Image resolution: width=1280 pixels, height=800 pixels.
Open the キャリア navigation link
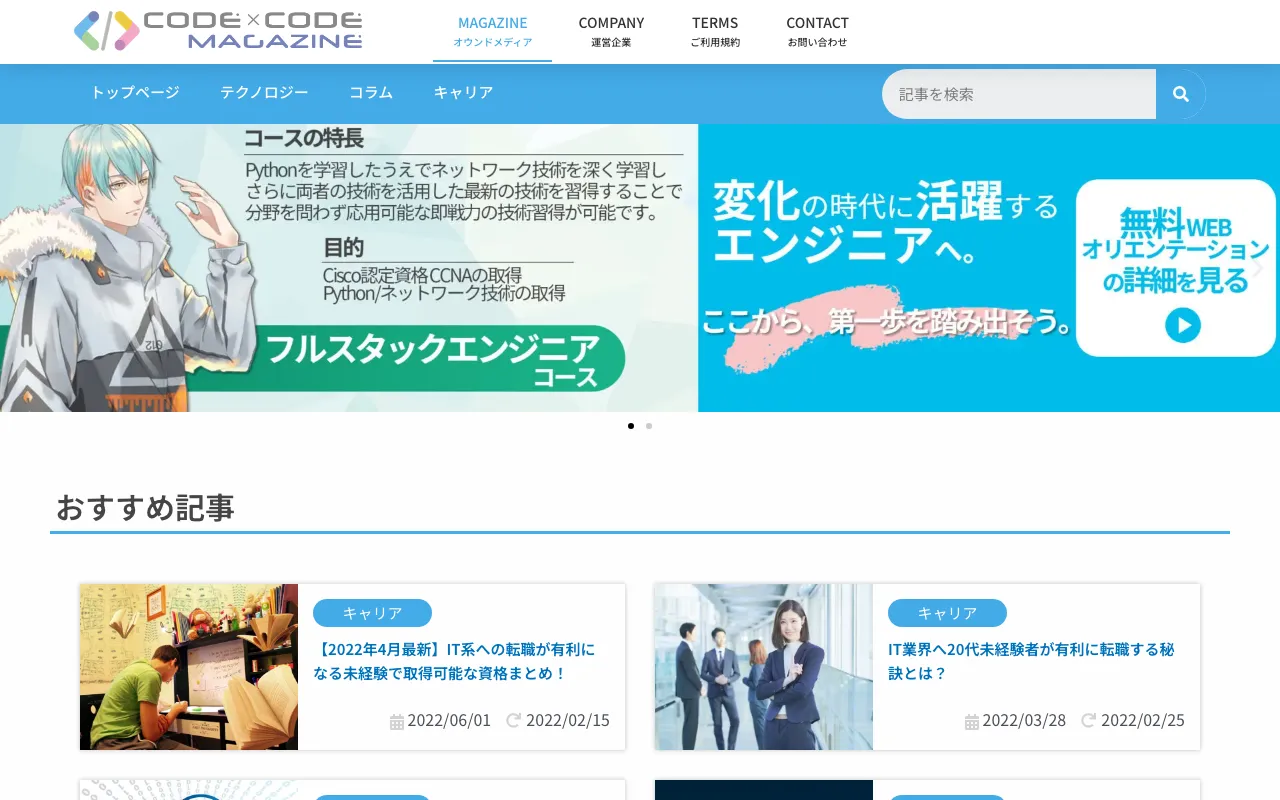[462, 92]
